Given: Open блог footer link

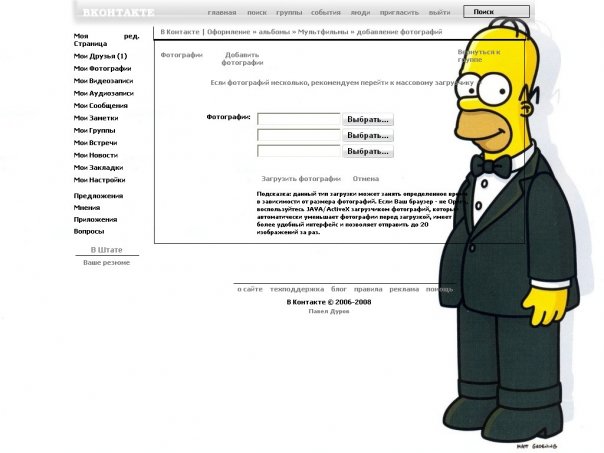Looking at the screenshot, I should (339, 289).
